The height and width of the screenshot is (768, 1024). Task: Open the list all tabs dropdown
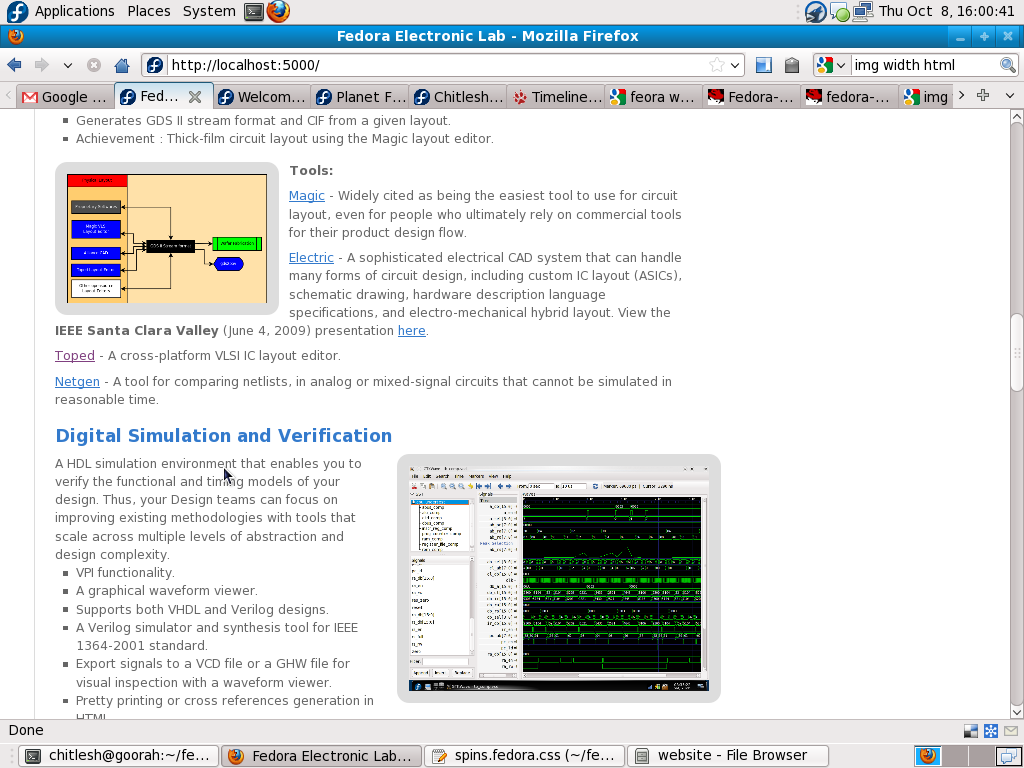pos(1010,96)
